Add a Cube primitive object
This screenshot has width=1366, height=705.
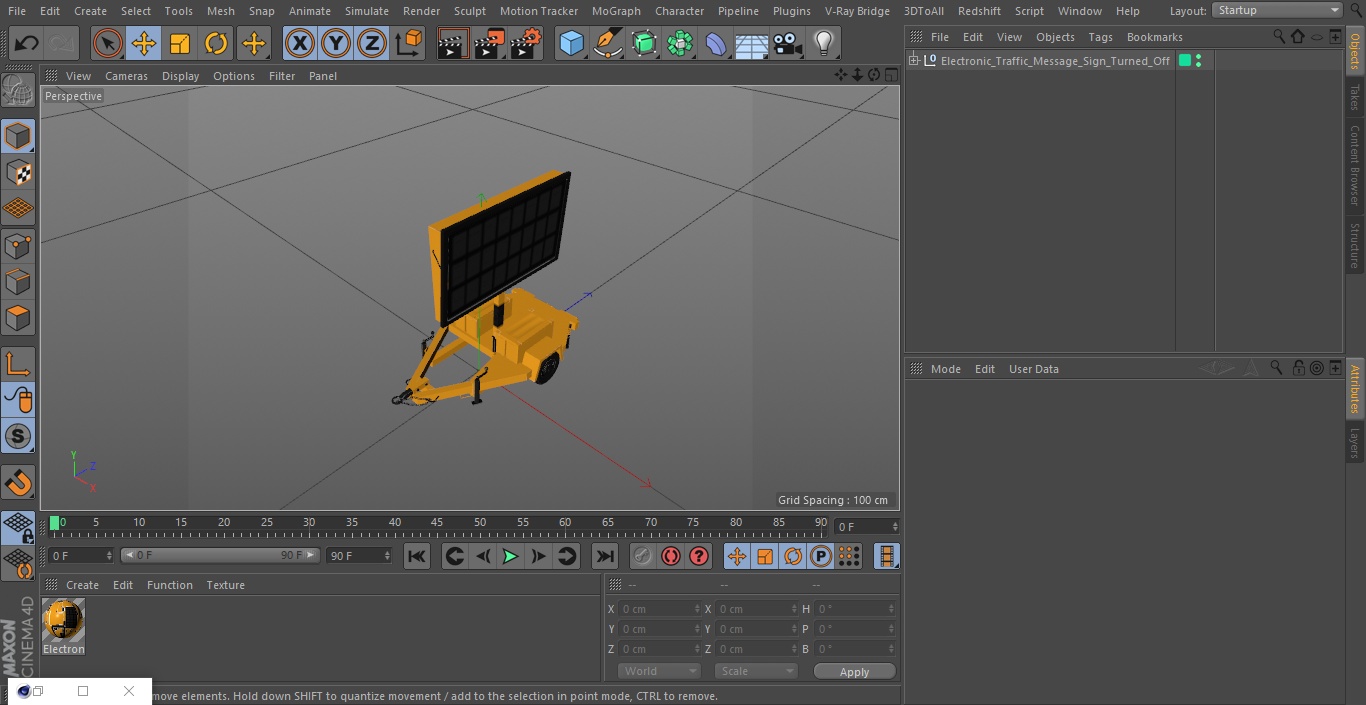tap(572, 44)
